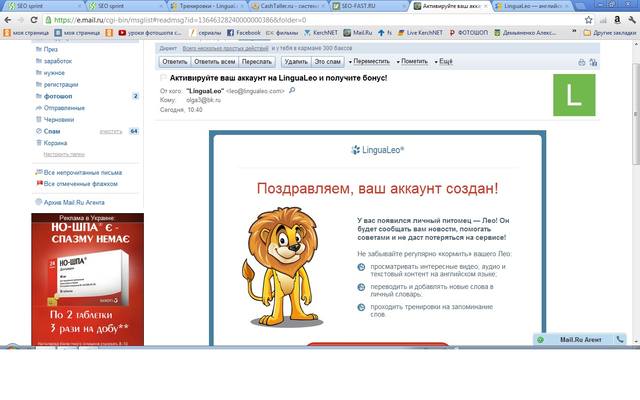The height and width of the screenshot is (400, 640).
Task: Open the YouTube уроки фотошопа bookmark
Action: (x=150, y=33)
